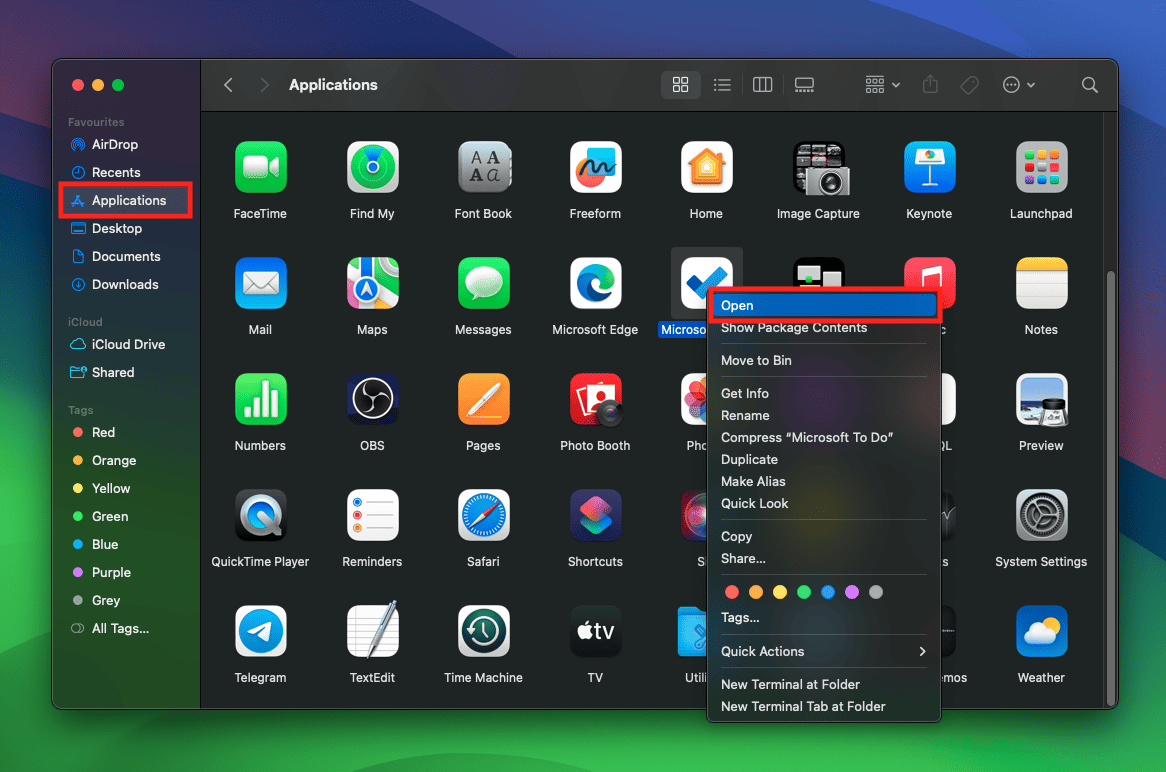Image resolution: width=1166 pixels, height=772 pixels.
Task: Click the vertical scrollbar of the Applications window
Action: 1111,487
